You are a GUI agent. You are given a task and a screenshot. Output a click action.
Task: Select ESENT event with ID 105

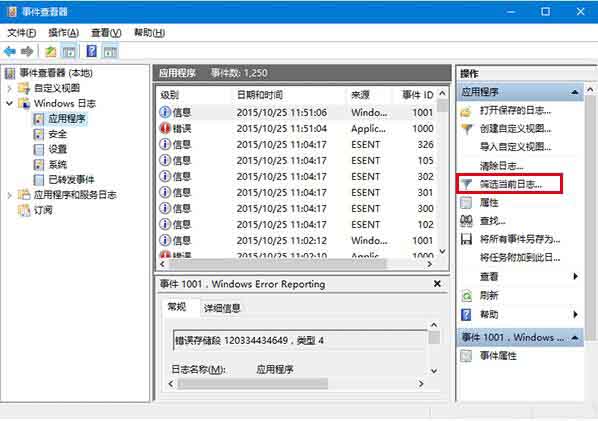(296, 161)
